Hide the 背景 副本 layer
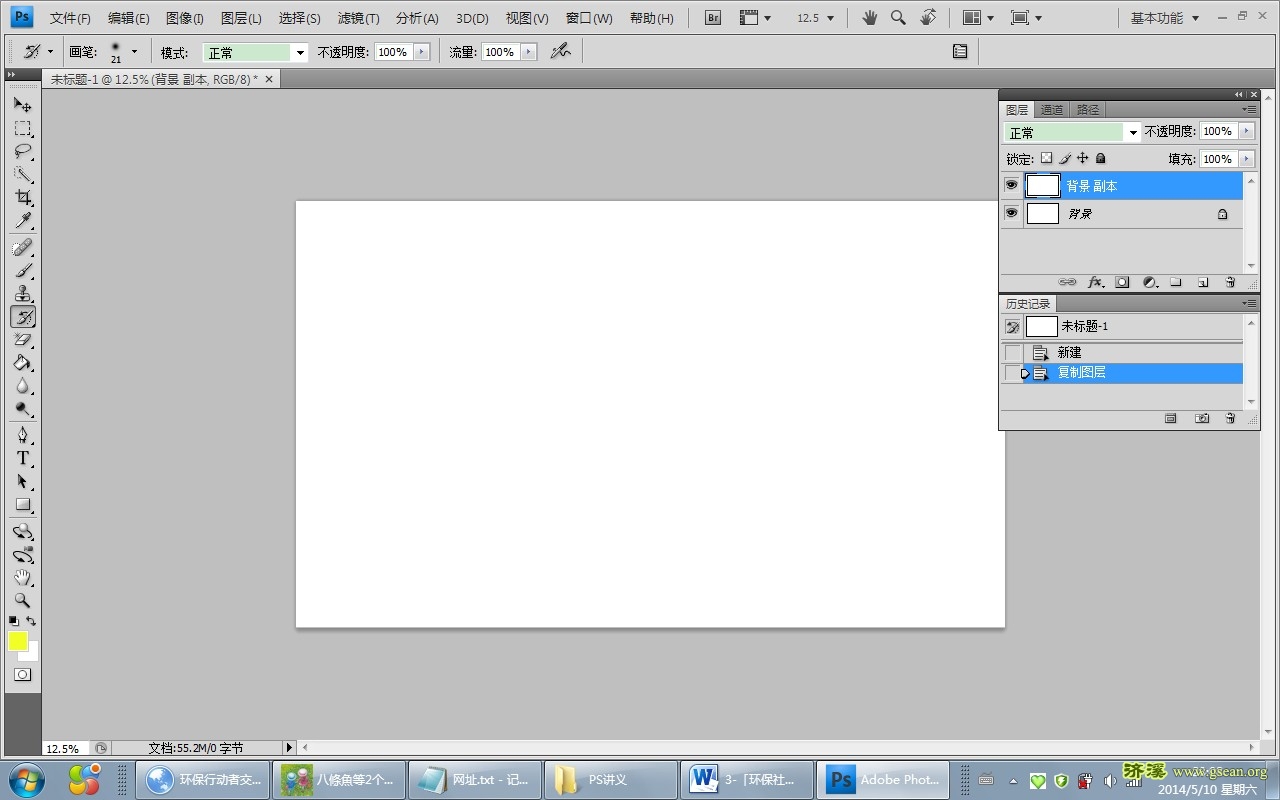The height and width of the screenshot is (800, 1280). (1011, 185)
